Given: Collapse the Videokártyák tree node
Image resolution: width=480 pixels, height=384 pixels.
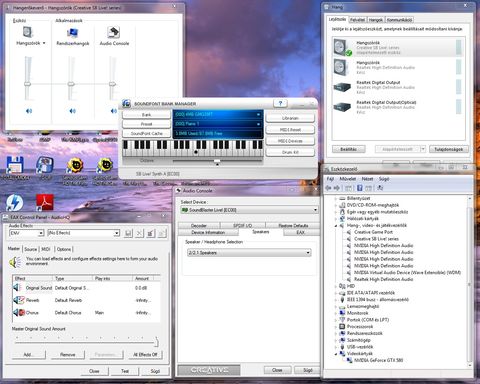Looking at the screenshot, I should [x=336, y=354].
